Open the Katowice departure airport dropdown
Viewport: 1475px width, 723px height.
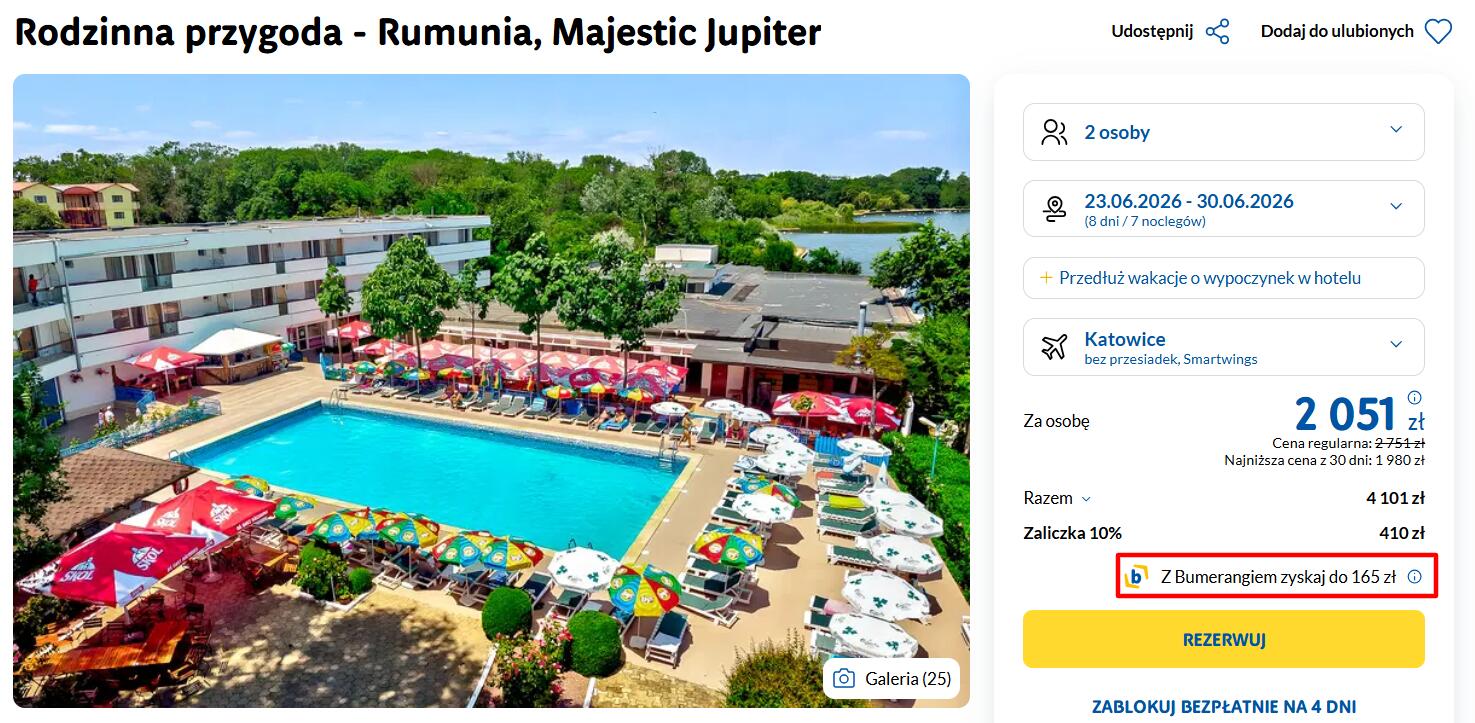pos(1223,347)
